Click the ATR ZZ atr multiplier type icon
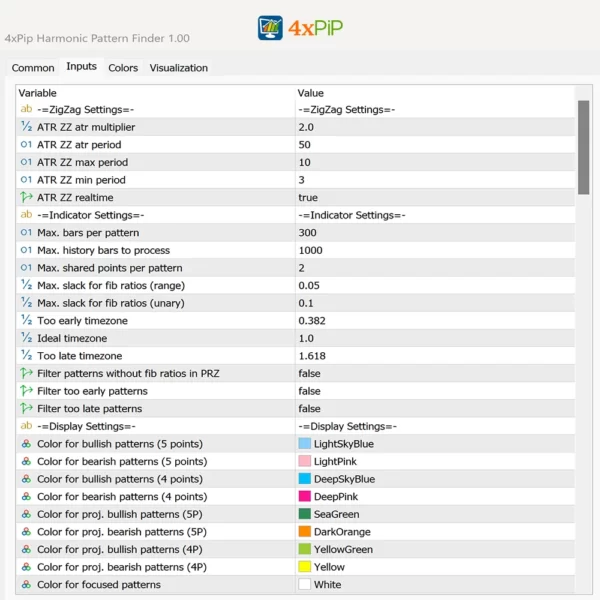This screenshot has width=600, height=600. (26, 127)
